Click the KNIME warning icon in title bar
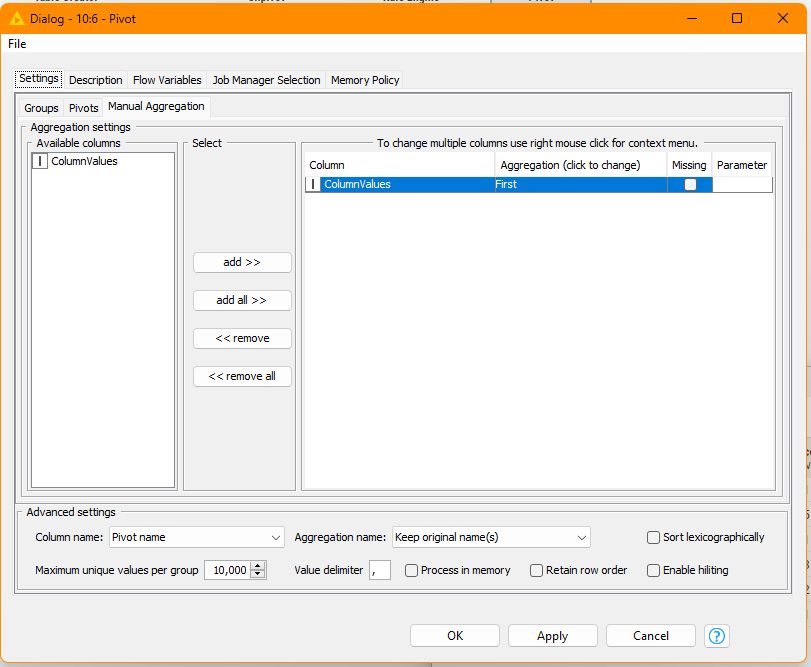The width and height of the screenshot is (811, 667). [17, 18]
